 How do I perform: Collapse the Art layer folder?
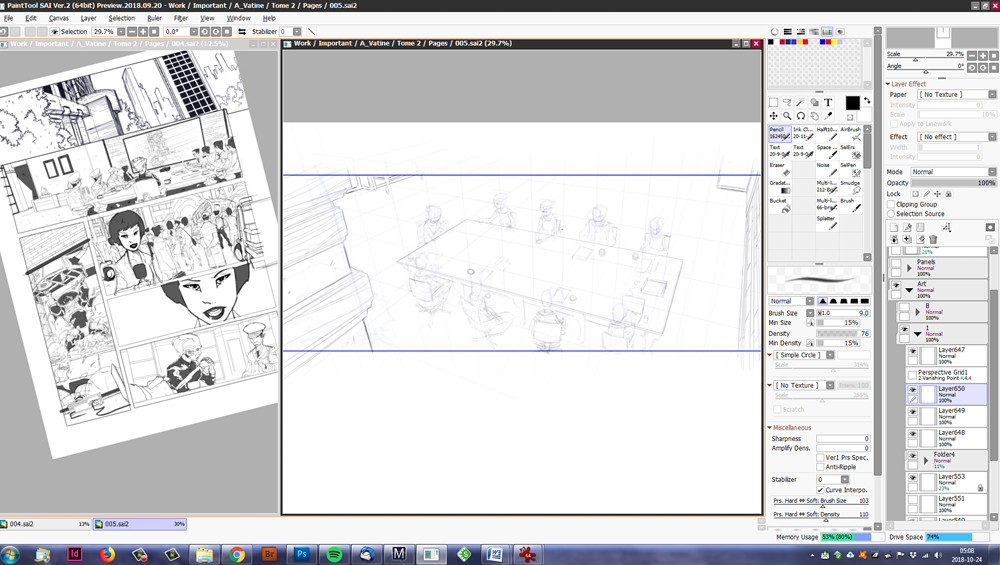[x=909, y=290]
